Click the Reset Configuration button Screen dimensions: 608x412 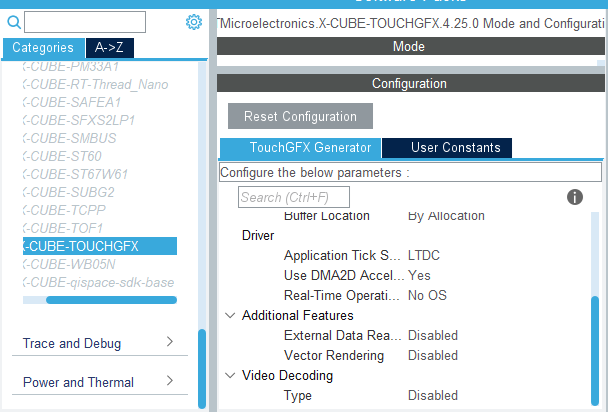coord(300,116)
